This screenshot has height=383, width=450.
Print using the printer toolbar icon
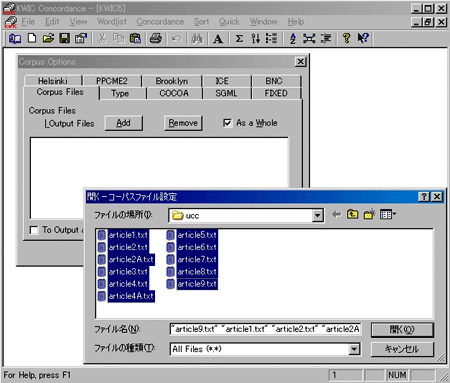156,38
